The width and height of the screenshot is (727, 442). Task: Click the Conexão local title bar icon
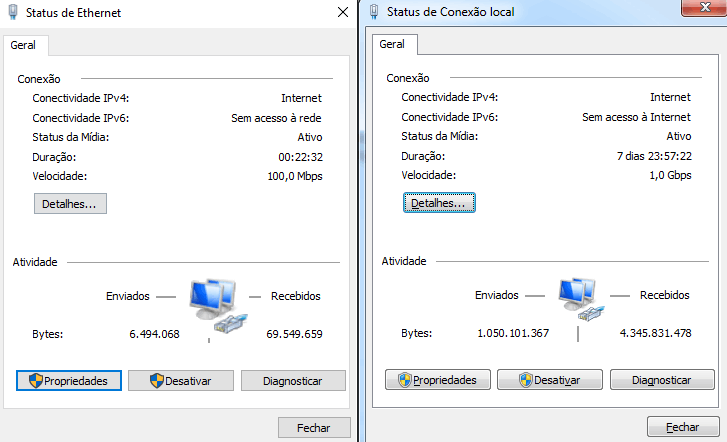click(x=374, y=12)
